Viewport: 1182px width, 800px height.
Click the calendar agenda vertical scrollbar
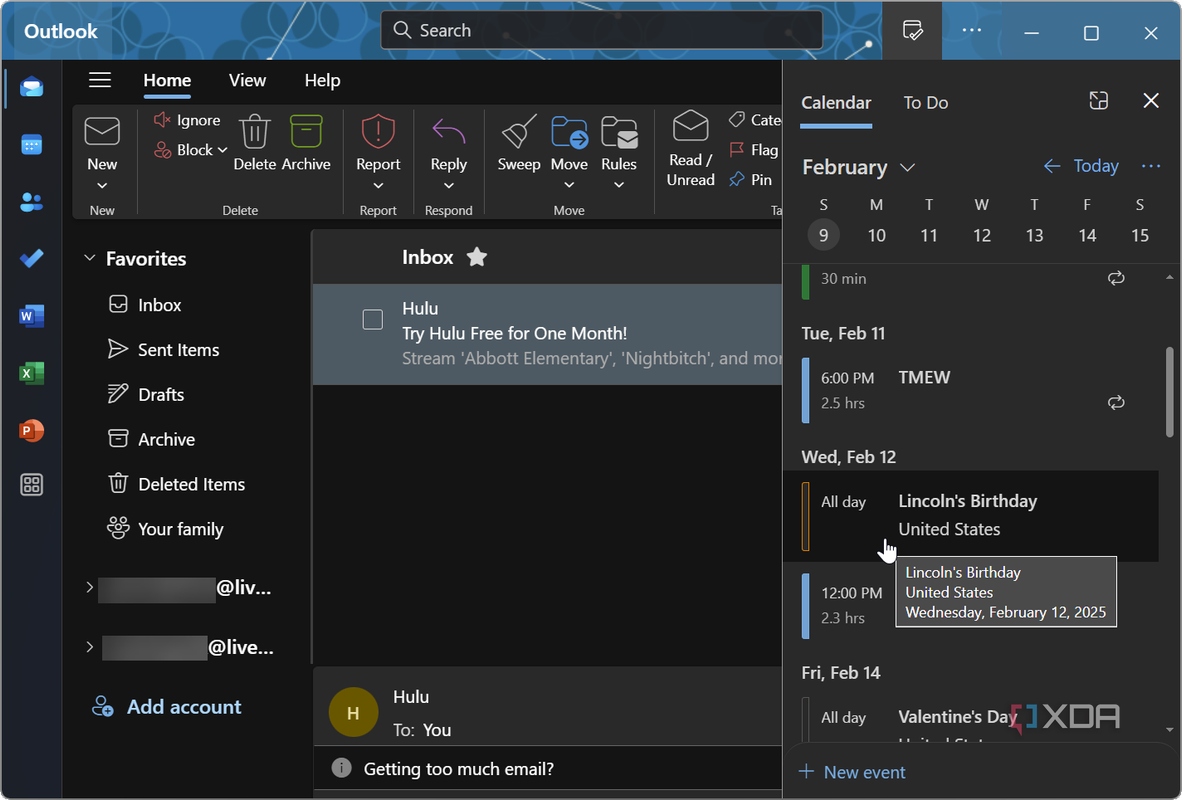pyautogui.click(x=1170, y=392)
